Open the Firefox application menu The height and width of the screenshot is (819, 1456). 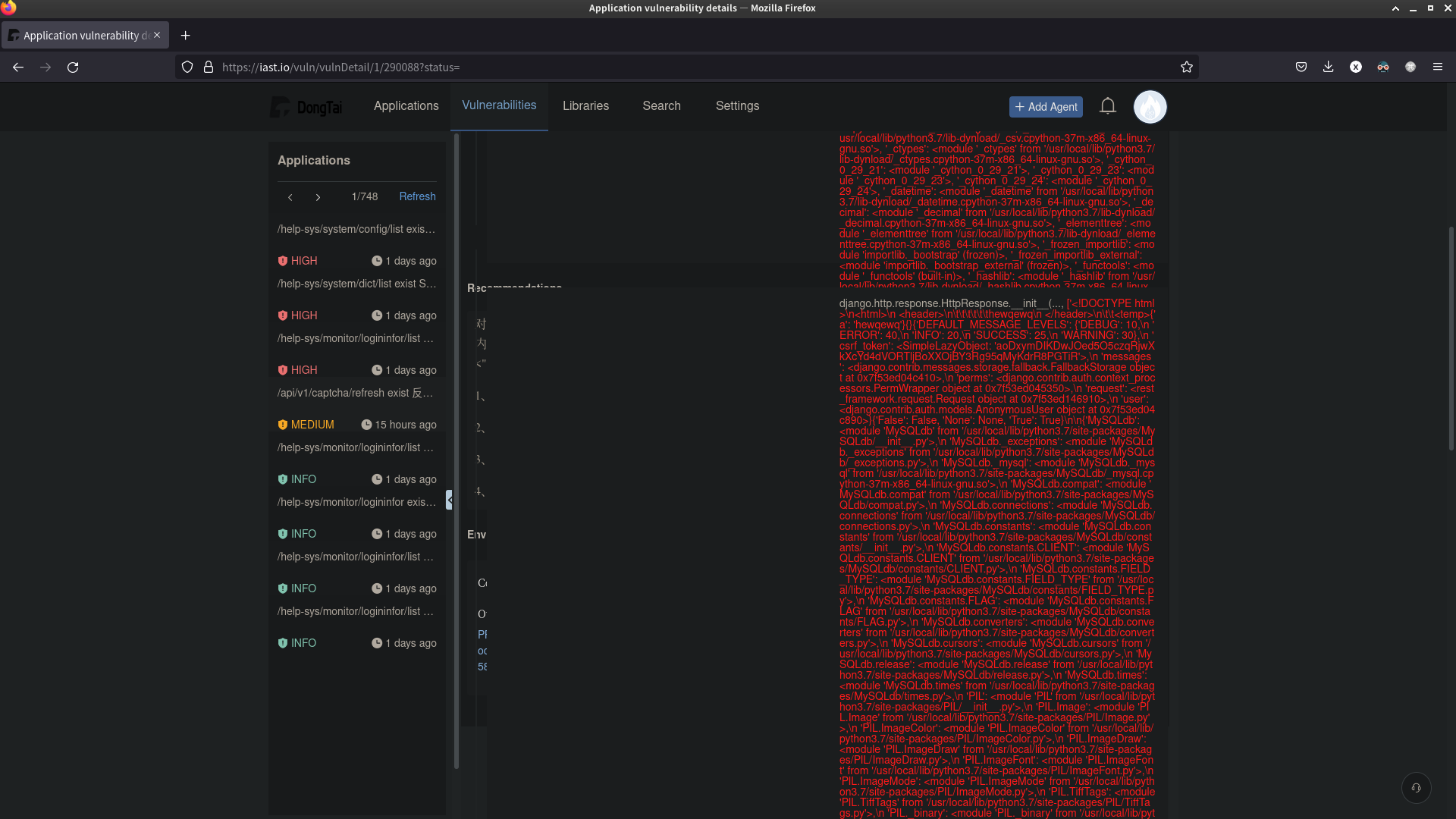[x=1438, y=67]
